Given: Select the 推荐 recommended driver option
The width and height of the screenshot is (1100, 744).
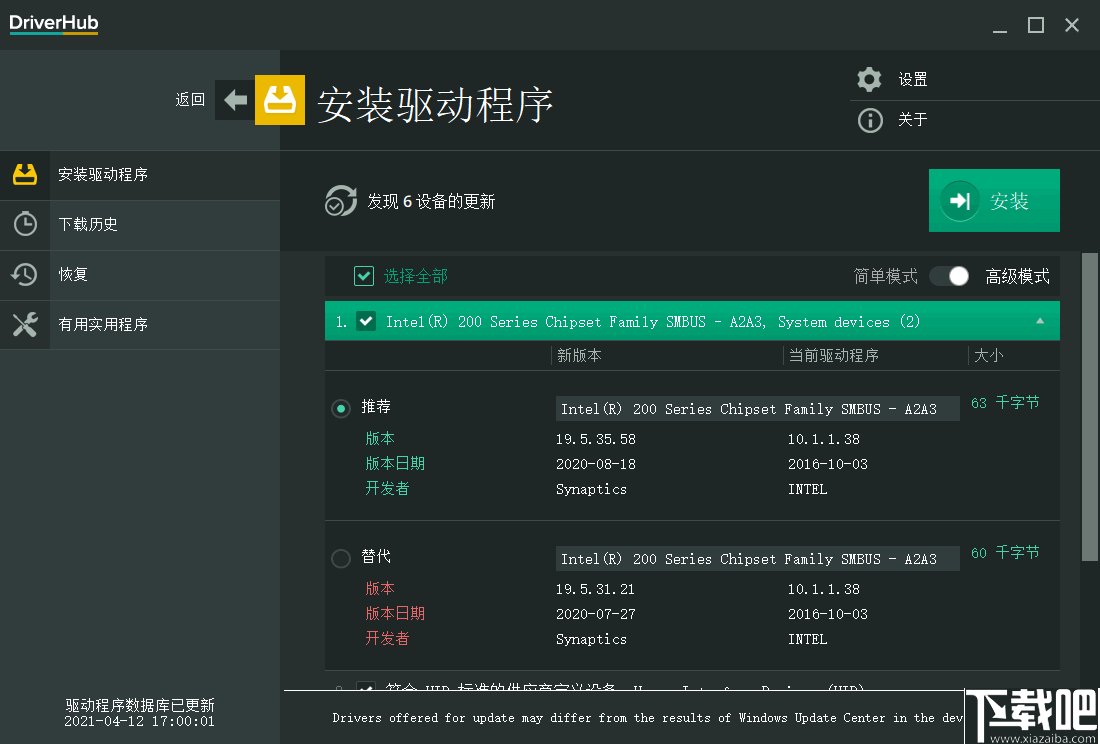Looking at the screenshot, I should [340, 408].
